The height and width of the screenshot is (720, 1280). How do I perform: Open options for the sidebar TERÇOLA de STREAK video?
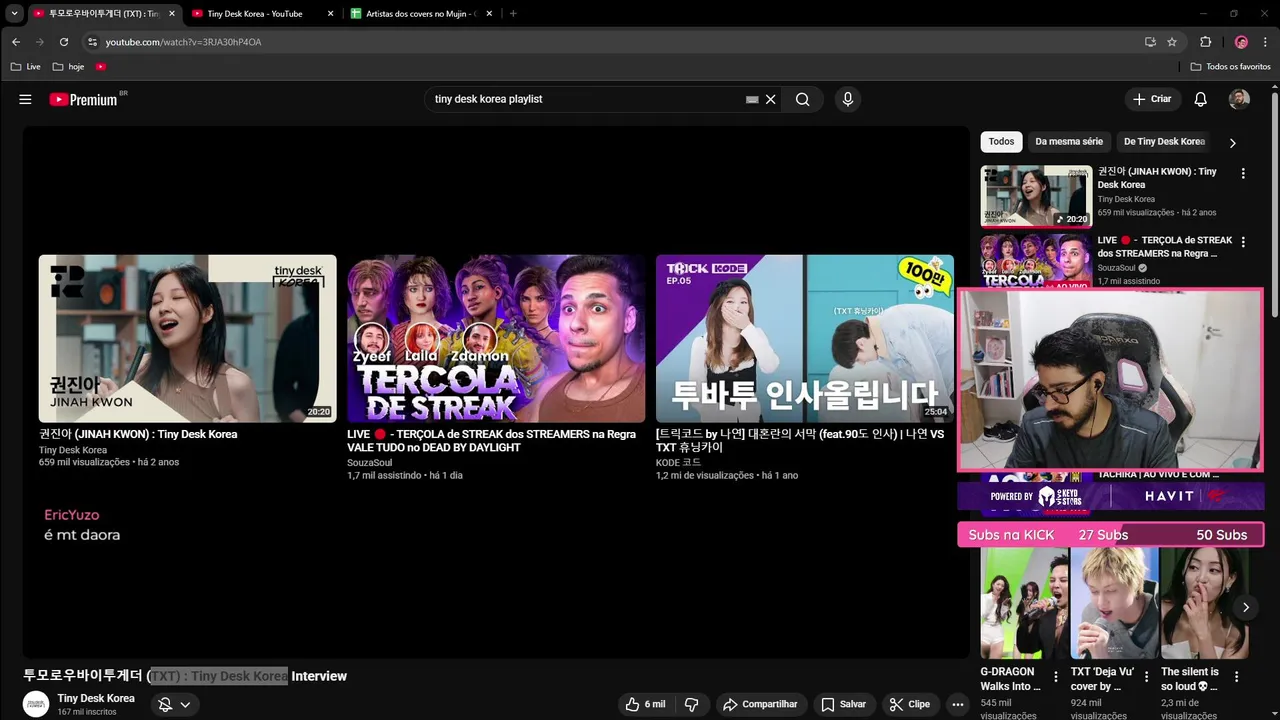coord(1243,242)
